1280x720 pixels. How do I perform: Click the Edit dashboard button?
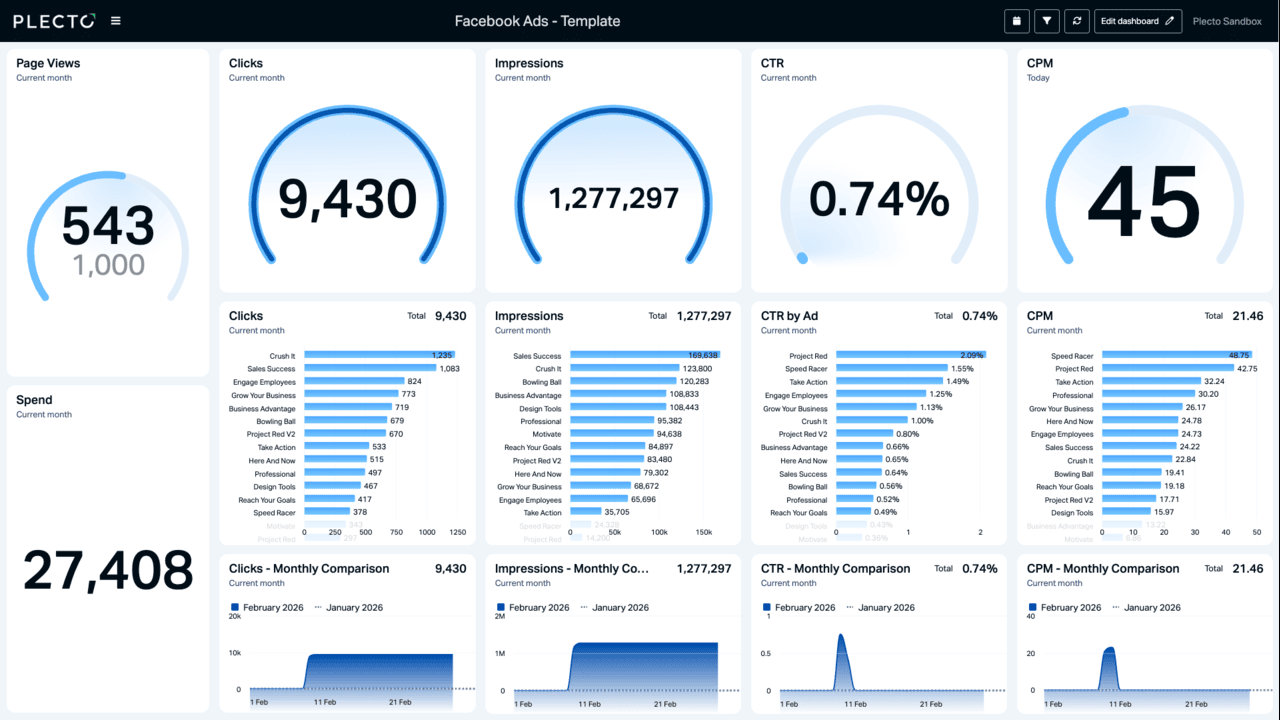(x=1130, y=21)
